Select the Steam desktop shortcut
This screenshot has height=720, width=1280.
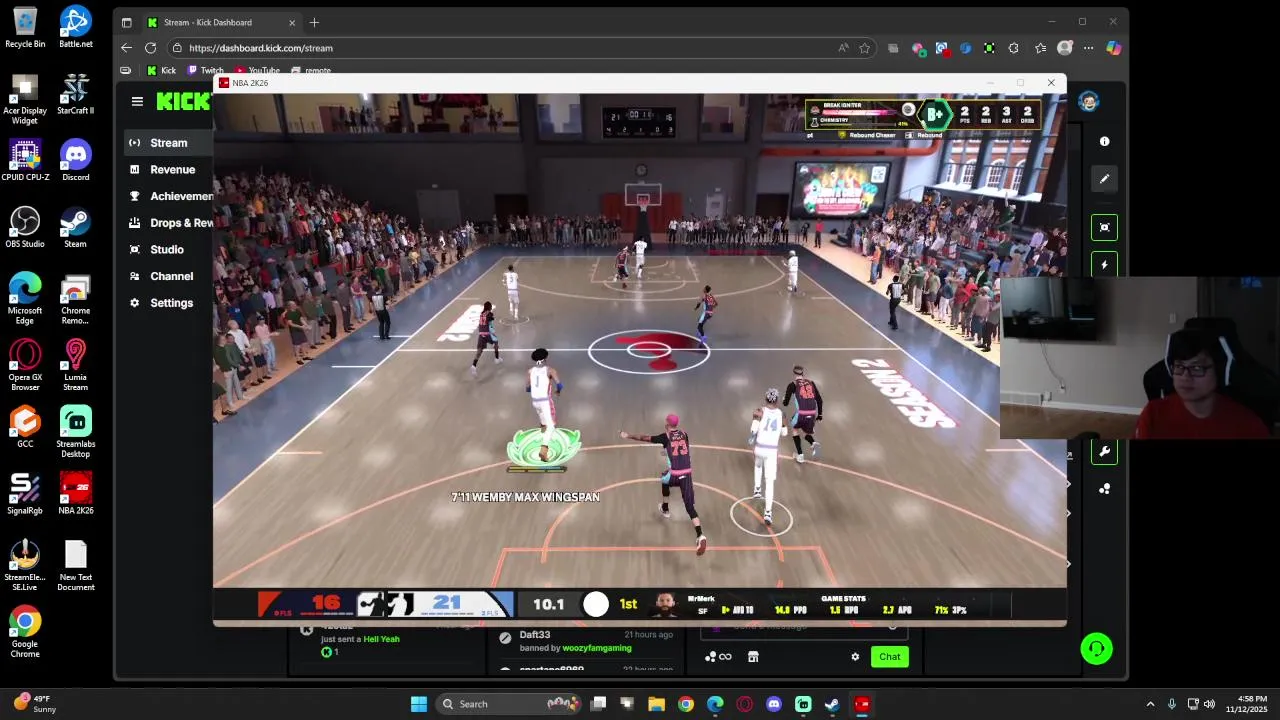(75, 228)
